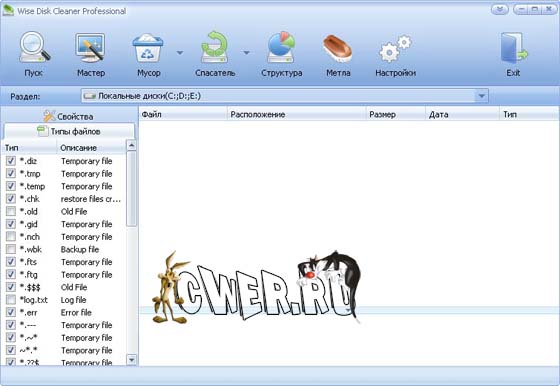The width and height of the screenshot is (560, 386).
Task: Enable the *.old file type checkbox
Action: pos(11,211)
